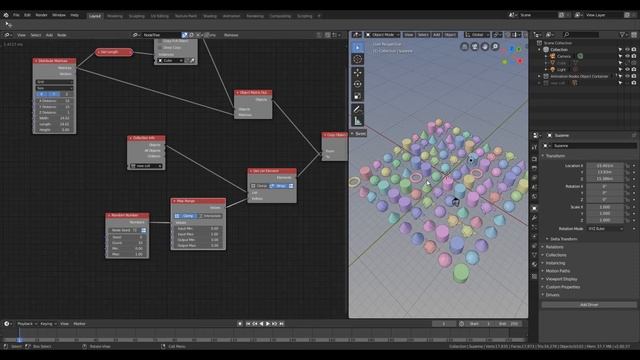Select the Rotate tool in viewport toolbar
The width and height of the screenshot is (640, 360).
click(x=358, y=84)
